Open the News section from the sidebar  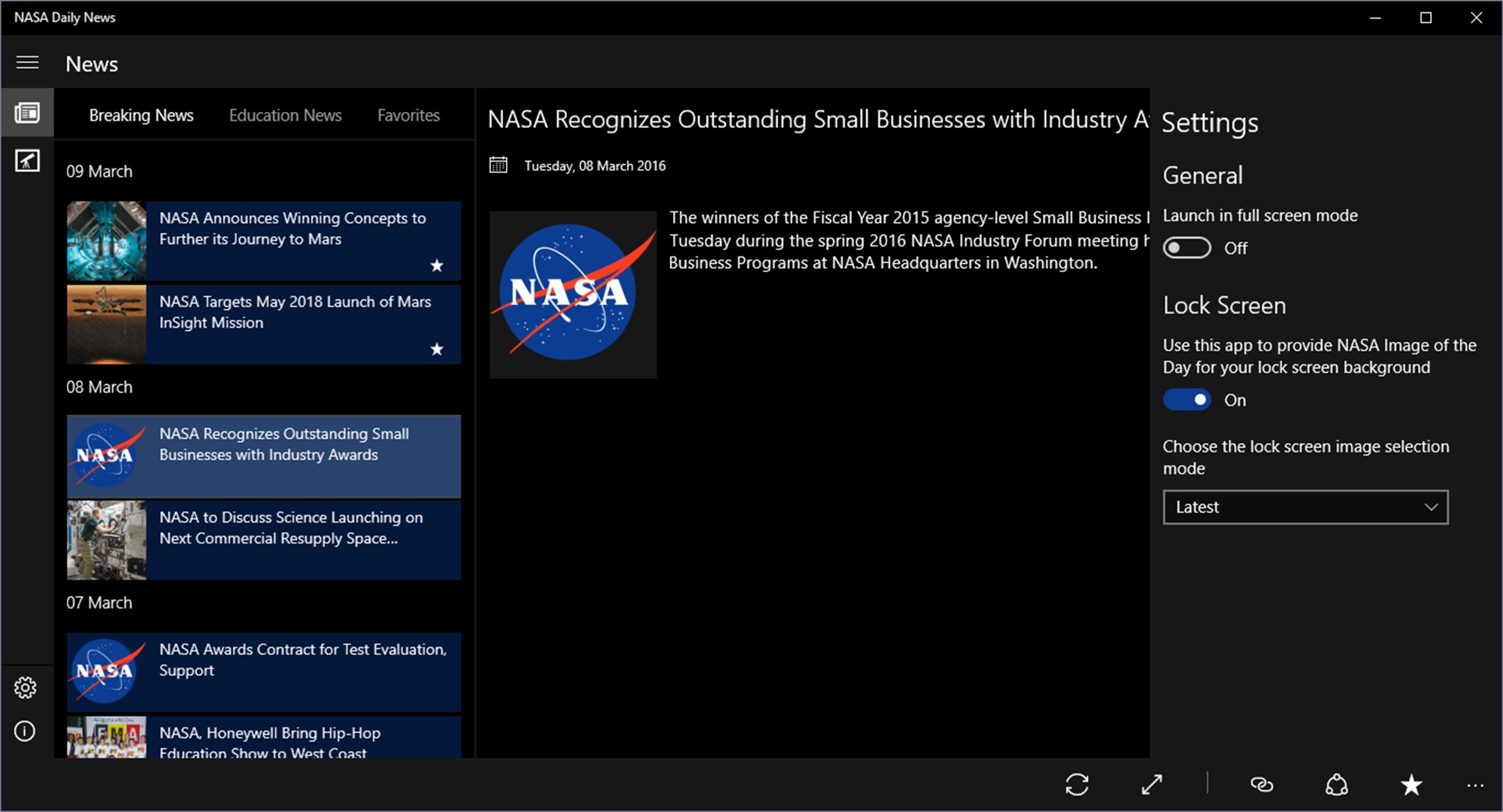click(27, 112)
